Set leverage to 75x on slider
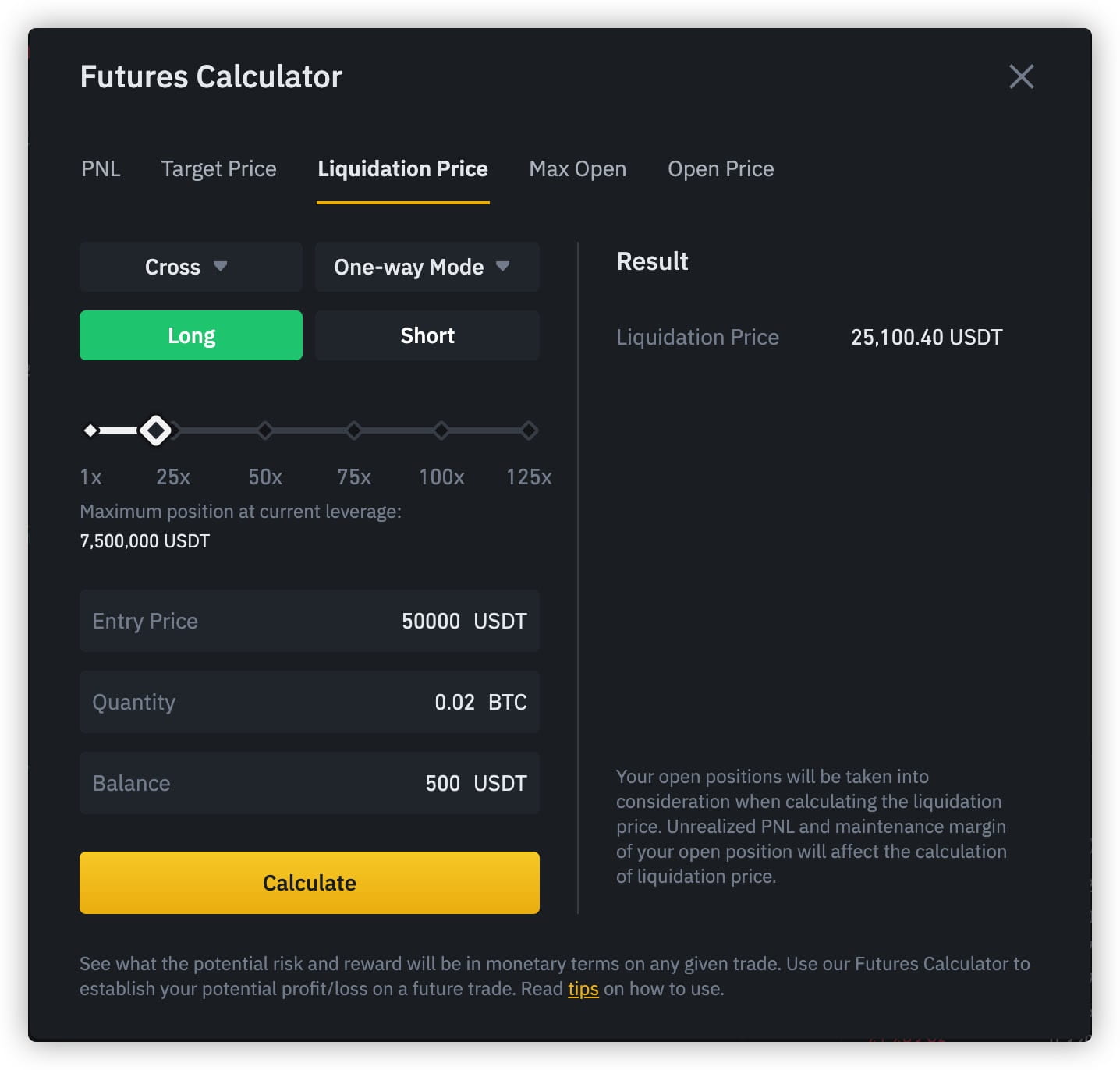1120x1070 pixels. tap(353, 430)
